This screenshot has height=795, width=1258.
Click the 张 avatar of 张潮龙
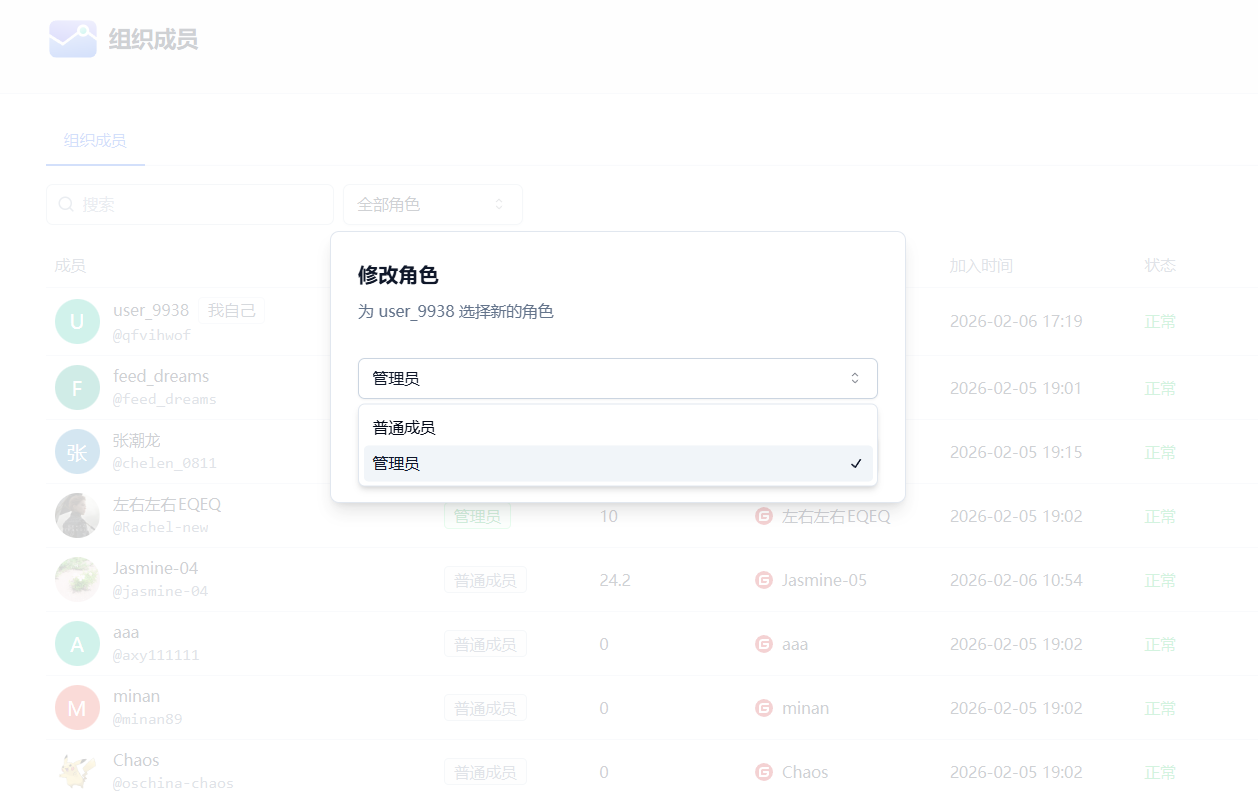point(77,451)
